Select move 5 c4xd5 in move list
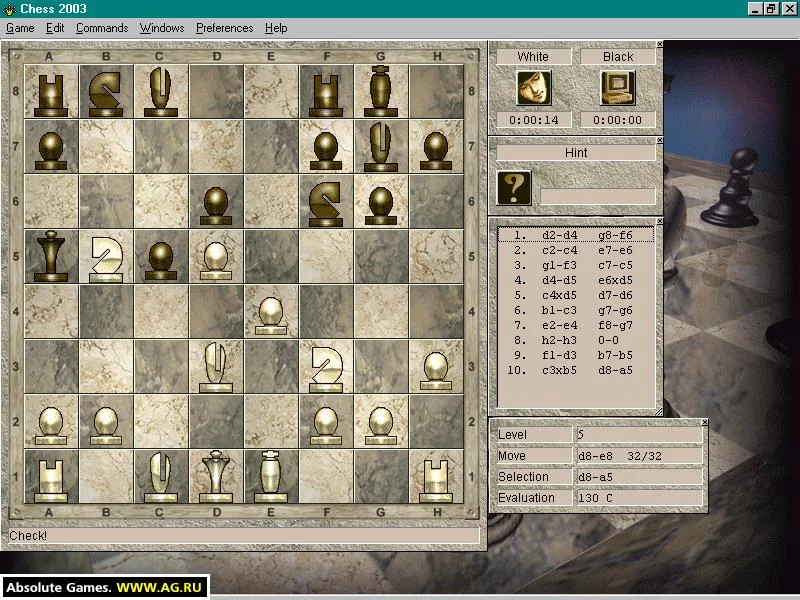Viewport: 800px width, 600px height. (x=560, y=295)
